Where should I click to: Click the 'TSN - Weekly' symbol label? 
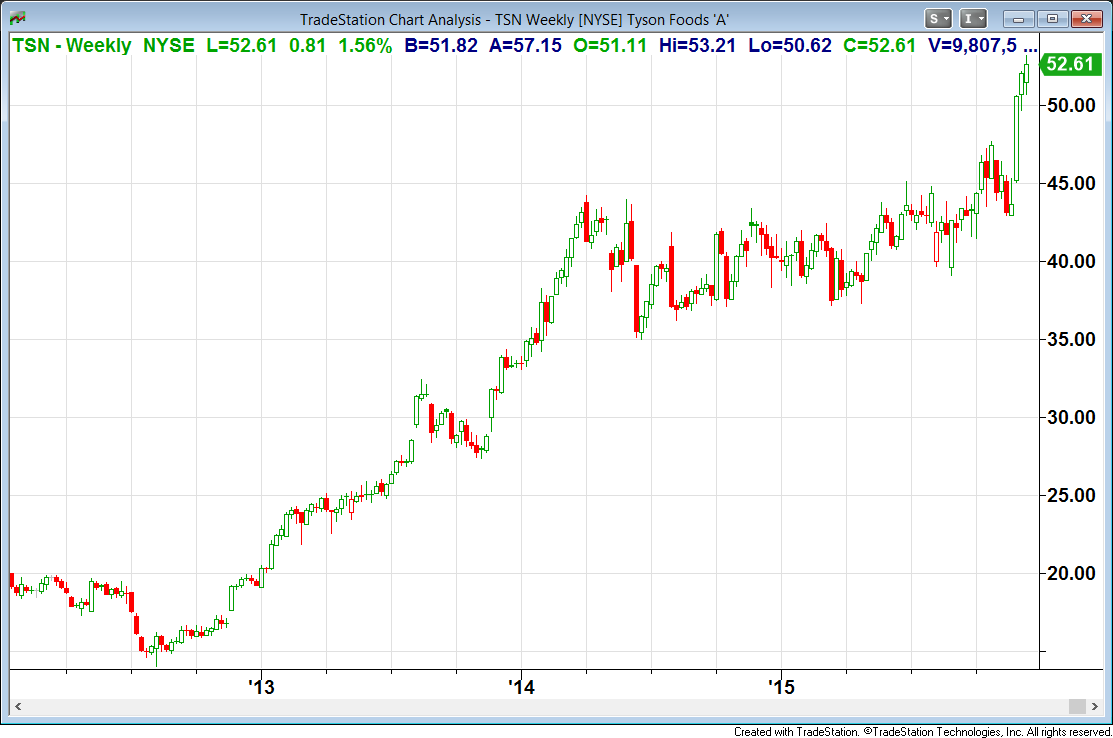point(72,45)
